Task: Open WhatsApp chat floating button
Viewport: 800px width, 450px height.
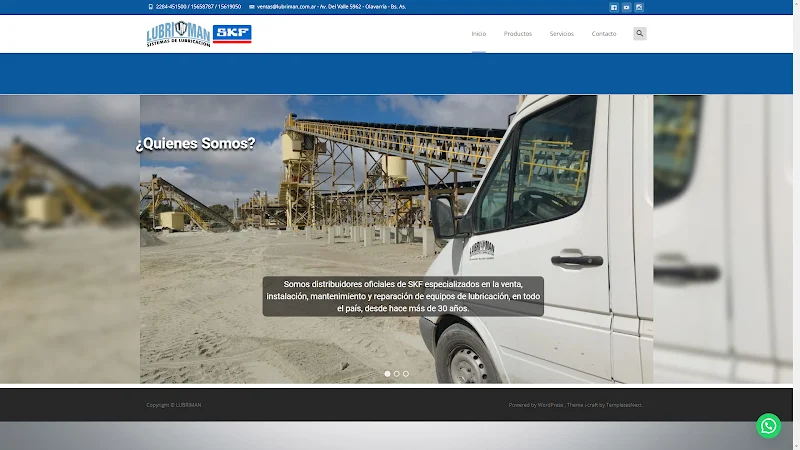Action: [768, 426]
